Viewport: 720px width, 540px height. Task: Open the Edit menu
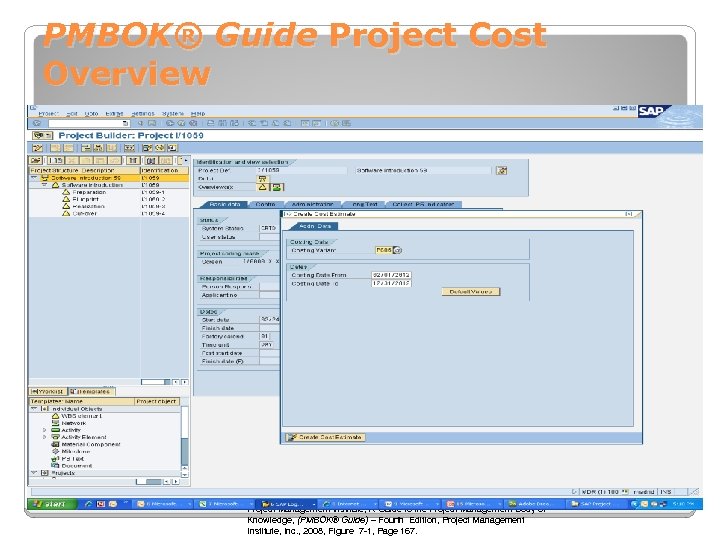tap(72, 113)
